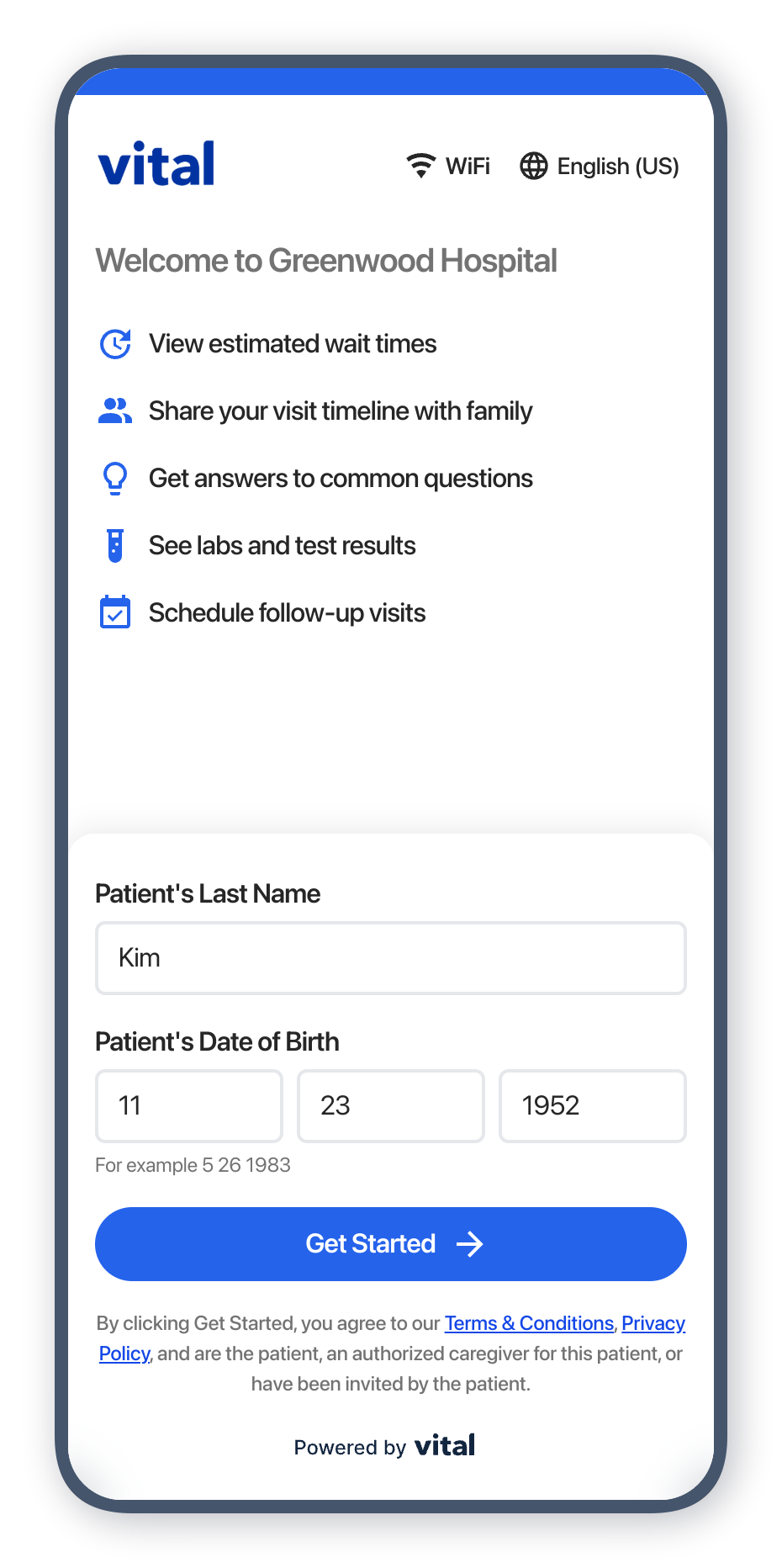Viewport: 782px width, 1568px height.
Task: Open the Privacy Policy link
Action: (653, 1323)
